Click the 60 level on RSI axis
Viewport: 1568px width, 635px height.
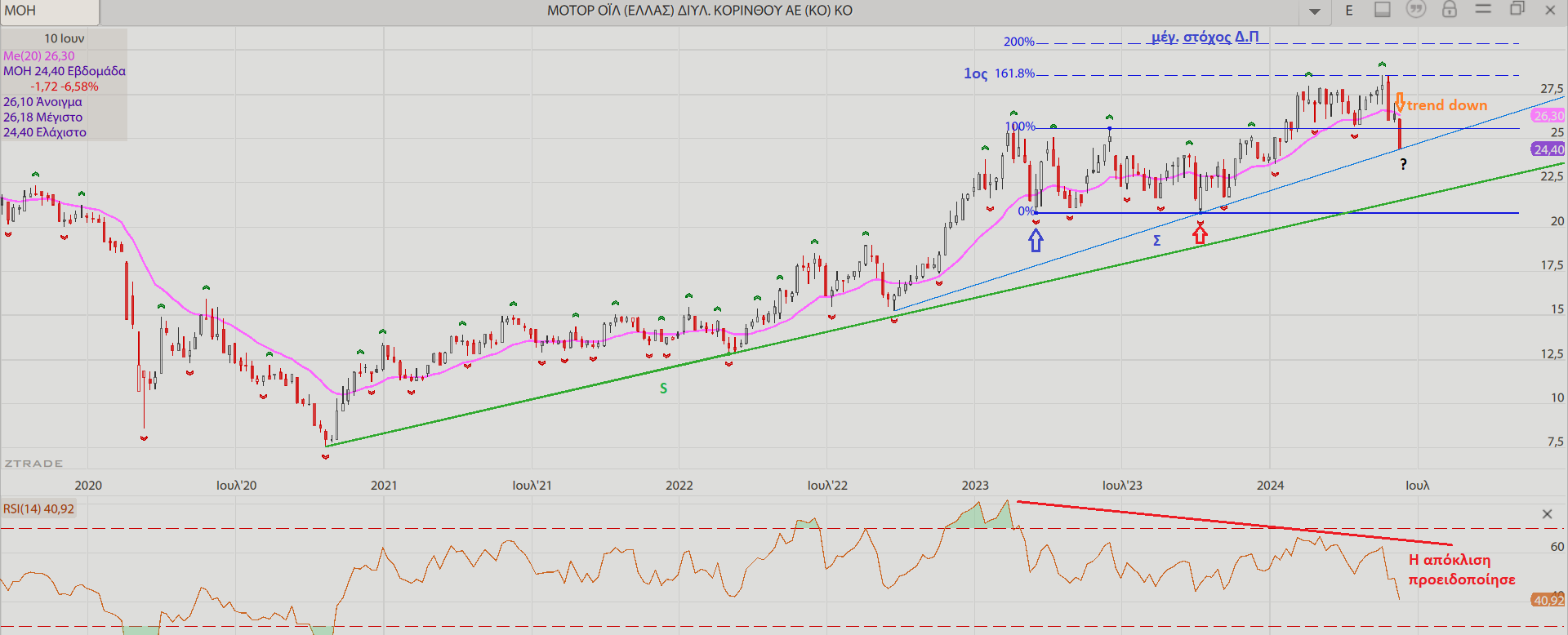point(1557,547)
